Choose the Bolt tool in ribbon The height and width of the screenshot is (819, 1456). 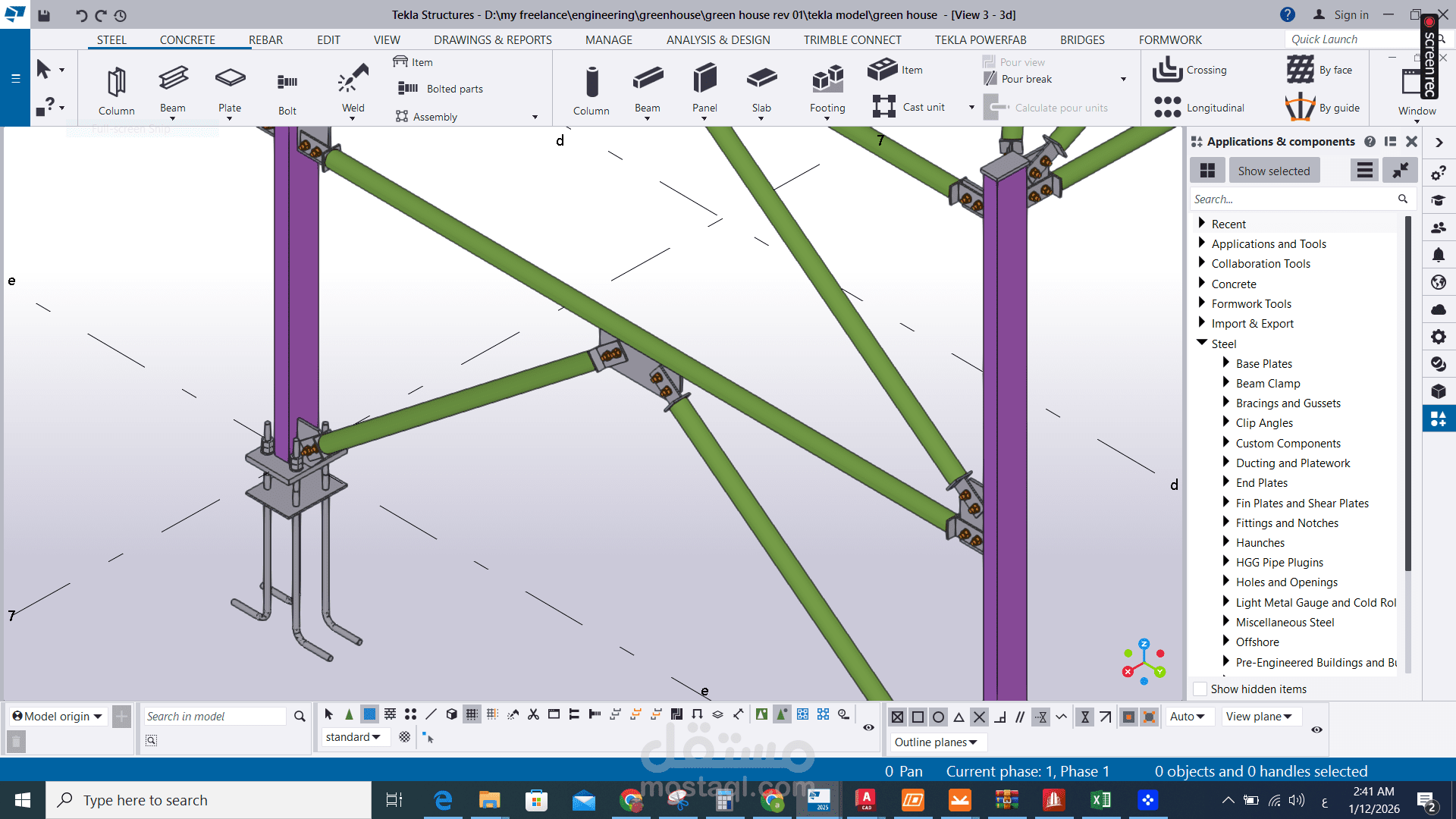[287, 83]
